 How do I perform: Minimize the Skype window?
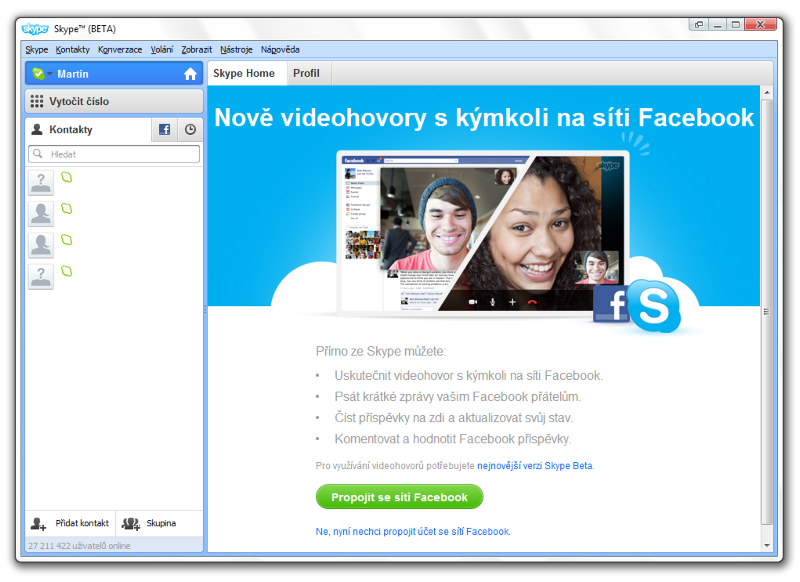click(x=718, y=24)
